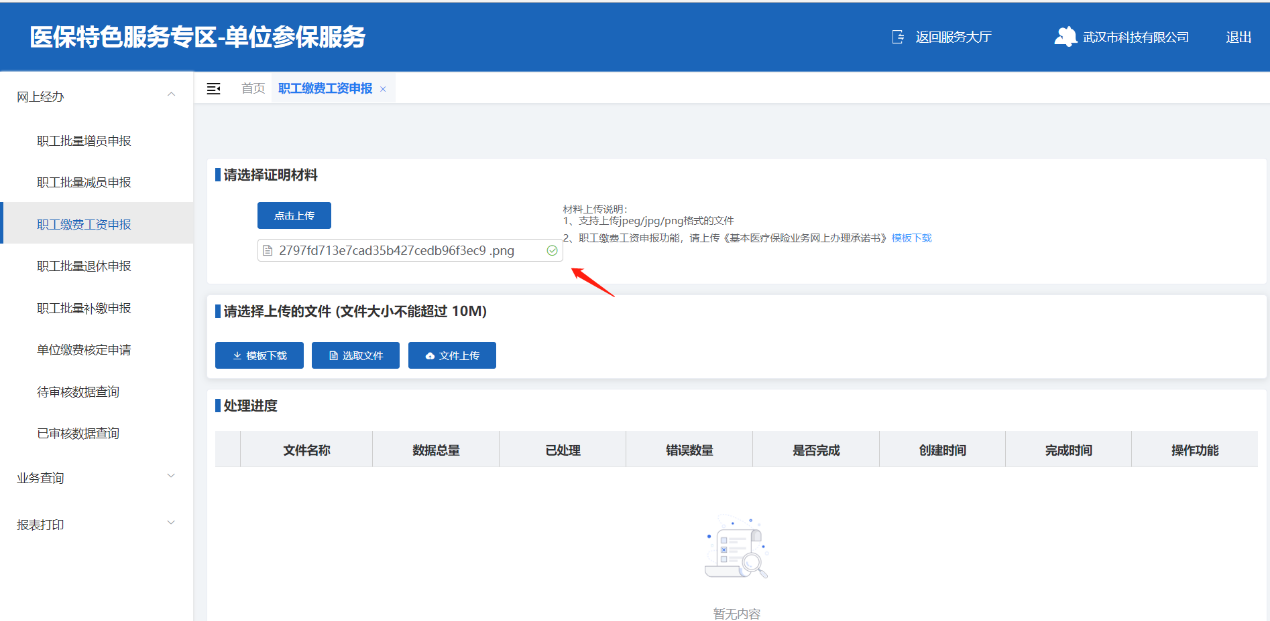Screen dimensions: 1270x621
Task: Click the 创建时间 column header
Action: point(942,450)
